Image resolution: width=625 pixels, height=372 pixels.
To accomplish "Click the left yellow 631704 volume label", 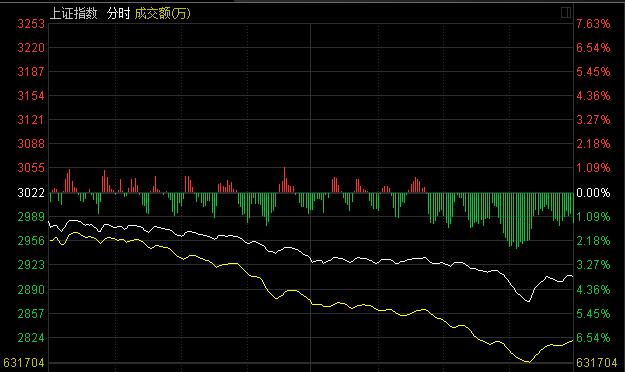I will point(23,363).
